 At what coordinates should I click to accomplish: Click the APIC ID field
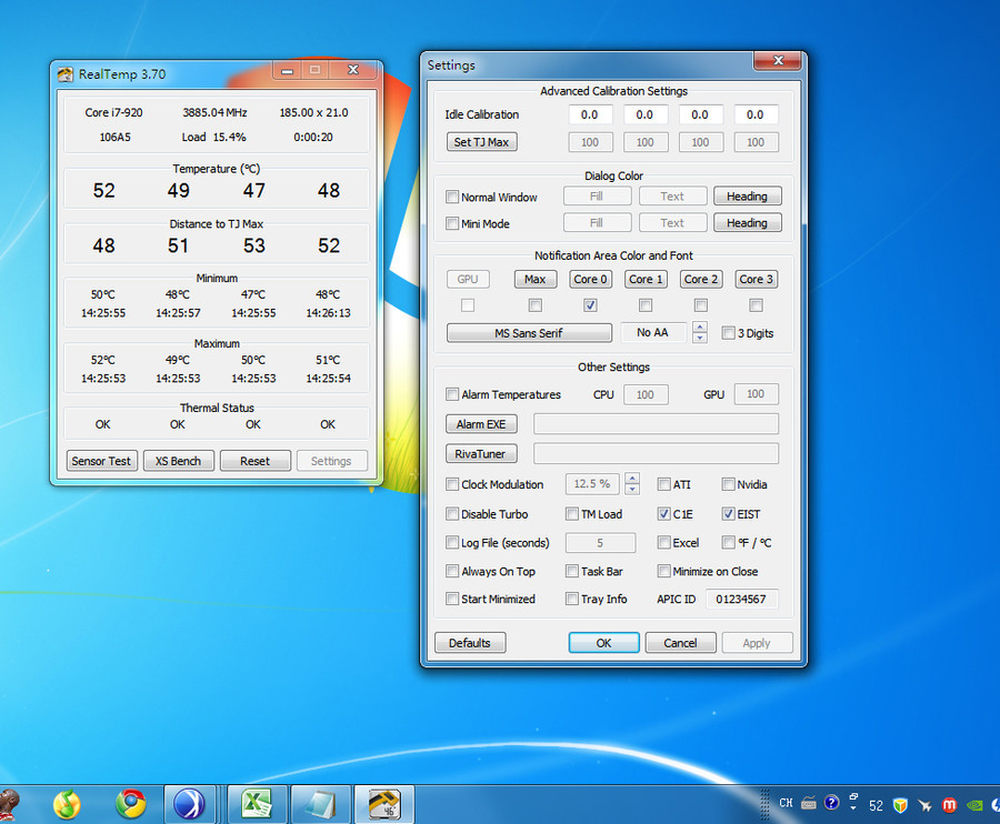point(742,600)
